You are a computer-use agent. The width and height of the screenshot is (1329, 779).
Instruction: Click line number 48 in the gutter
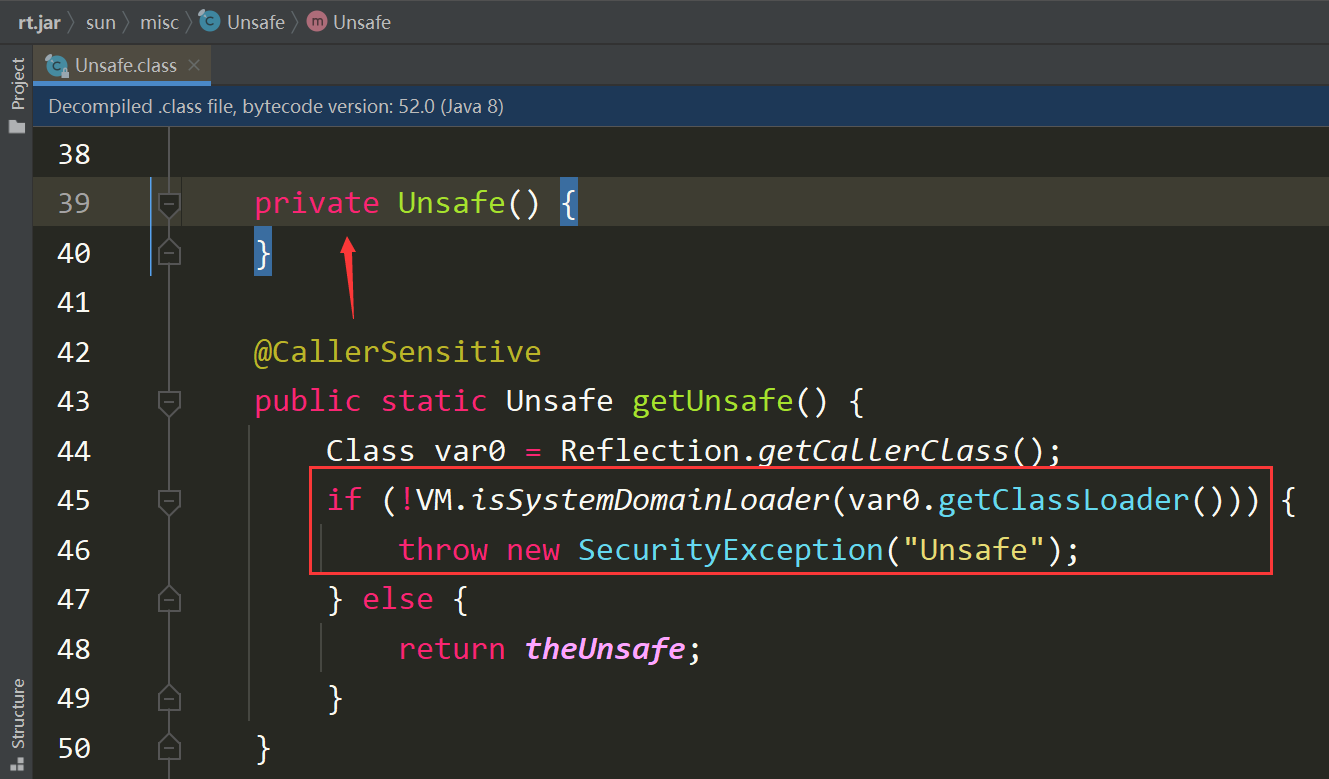[75, 649]
